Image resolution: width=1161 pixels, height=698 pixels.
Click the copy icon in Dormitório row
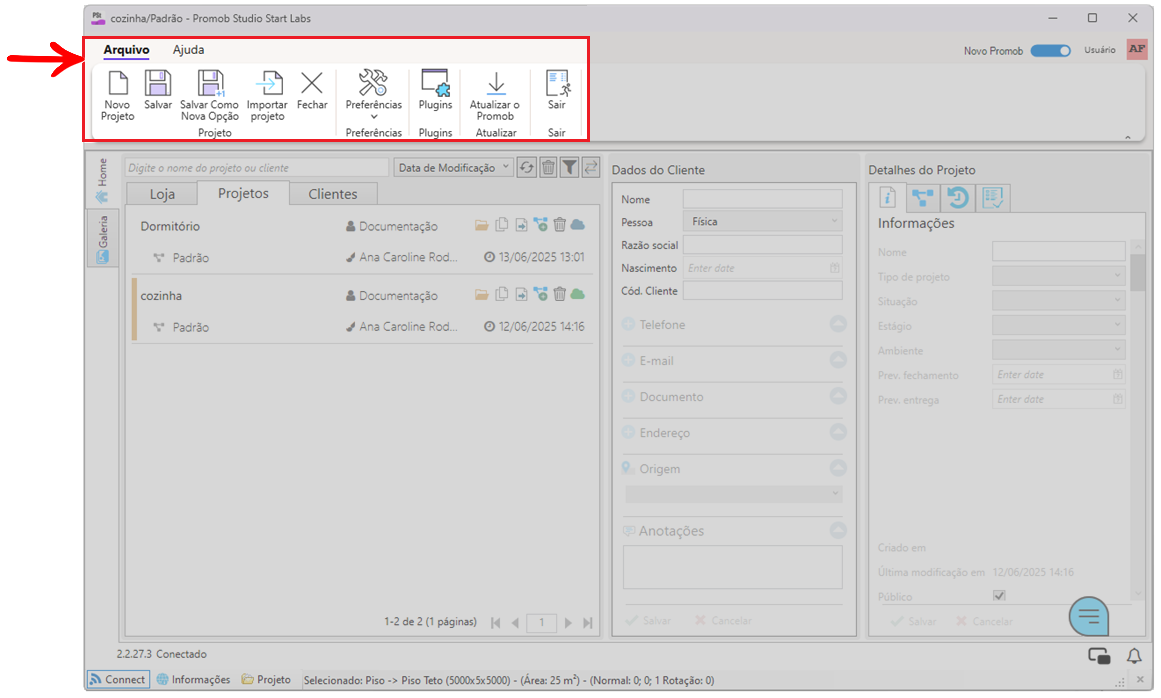(x=501, y=224)
